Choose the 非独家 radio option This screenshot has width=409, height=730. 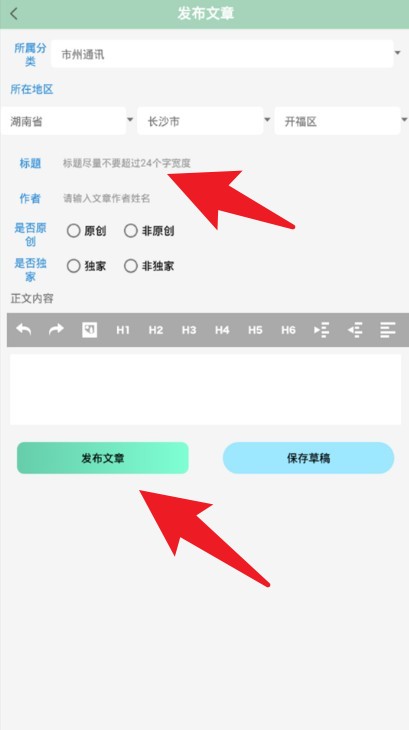pyautogui.click(x=149, y=266)
